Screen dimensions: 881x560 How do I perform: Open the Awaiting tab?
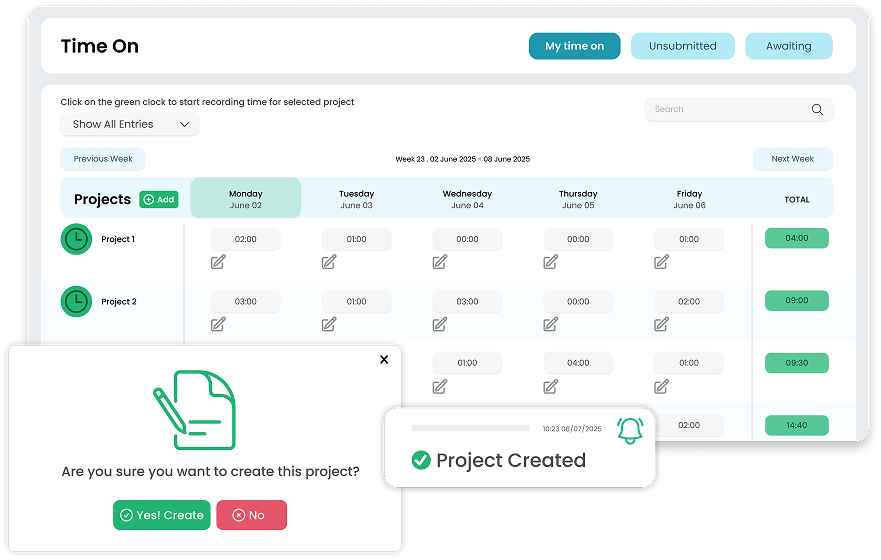[789, 46]
